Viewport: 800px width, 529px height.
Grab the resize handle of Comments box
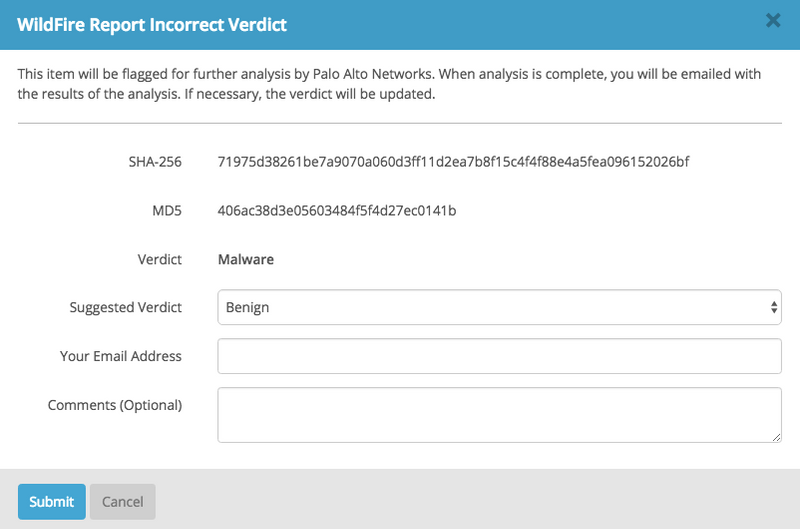(x=776, y=437)
